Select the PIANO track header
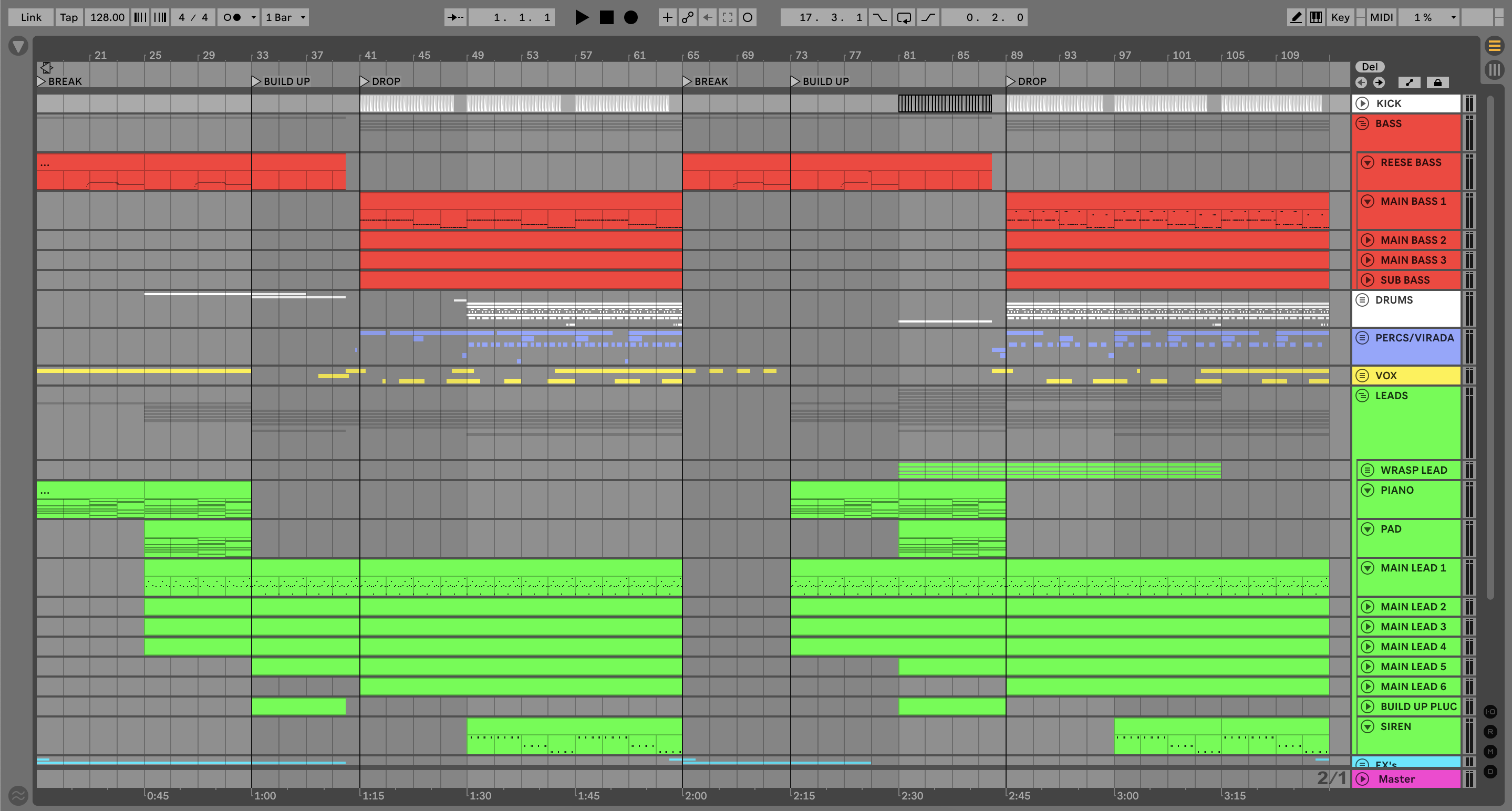The height and width of the screenshot is (811, 1512). click(1409, 500)
